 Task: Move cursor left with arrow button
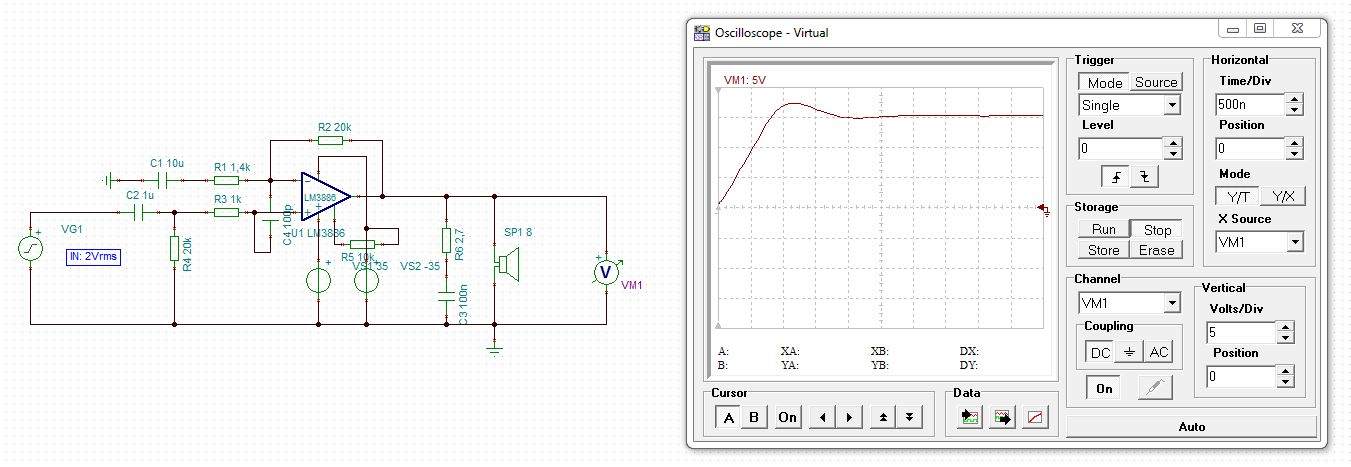pyautogui.click(x=821, y=417)
